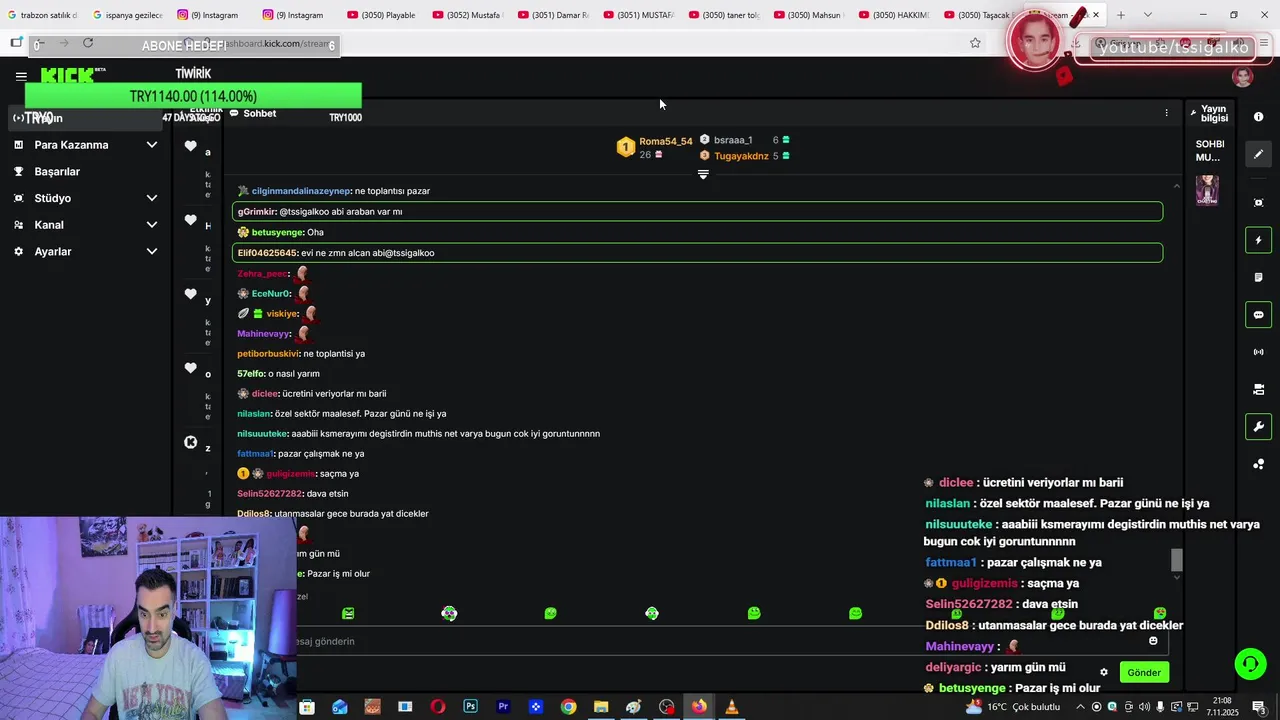Open the stream category thumbnail in Yayın bilgisi
This screenshot has height=720, width=1280.
(x=1207, y=190)
